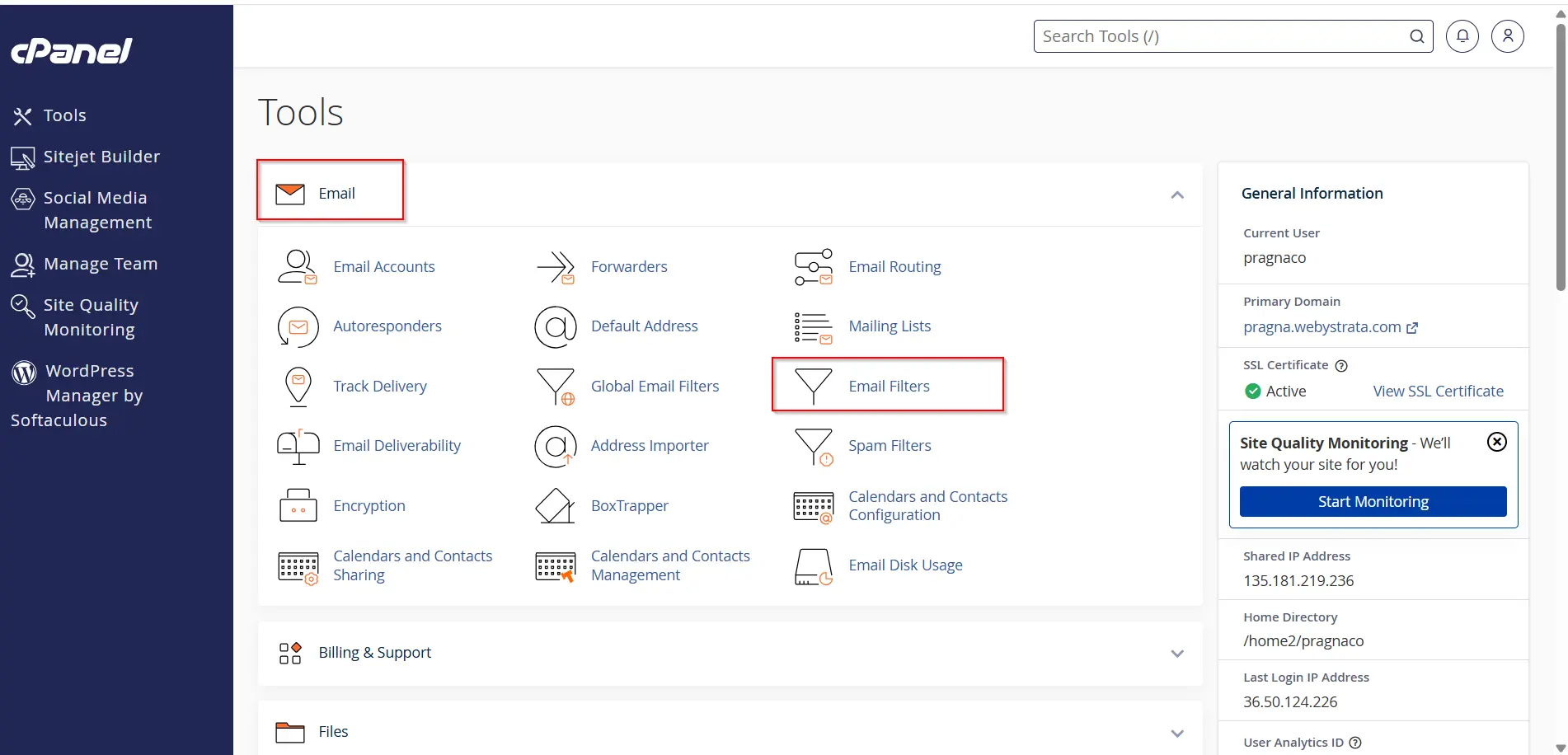
Task: Open the Autoresponders link
Action: coord(387,326)
